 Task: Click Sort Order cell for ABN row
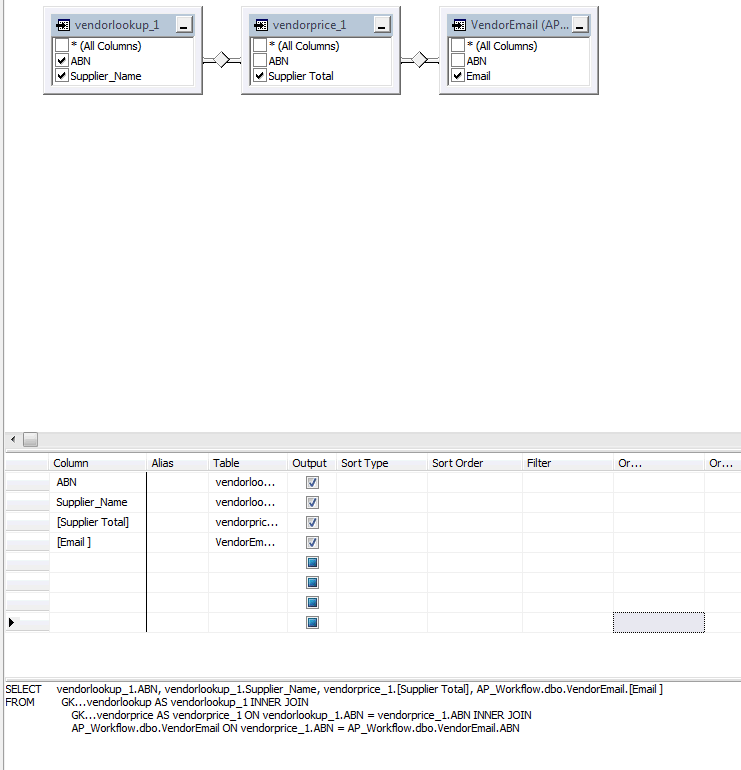(x=475, y=482)
